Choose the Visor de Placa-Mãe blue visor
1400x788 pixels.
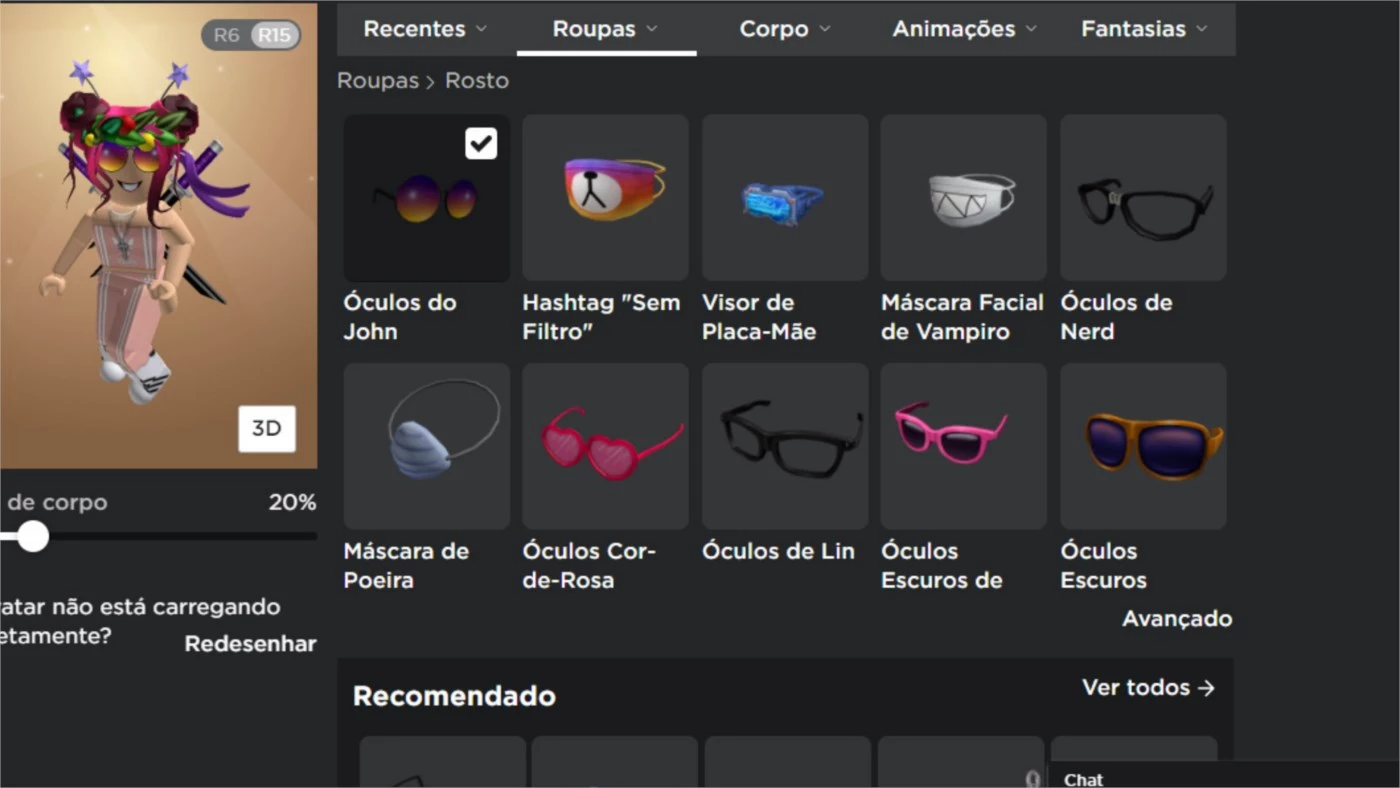[x=785, y=198]
